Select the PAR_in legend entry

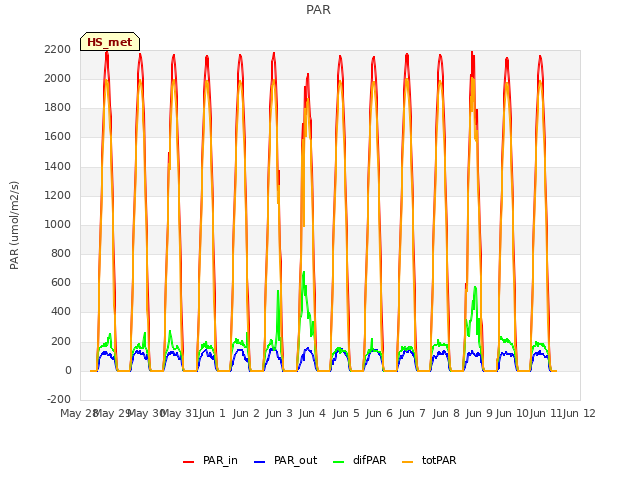[210, 460]
